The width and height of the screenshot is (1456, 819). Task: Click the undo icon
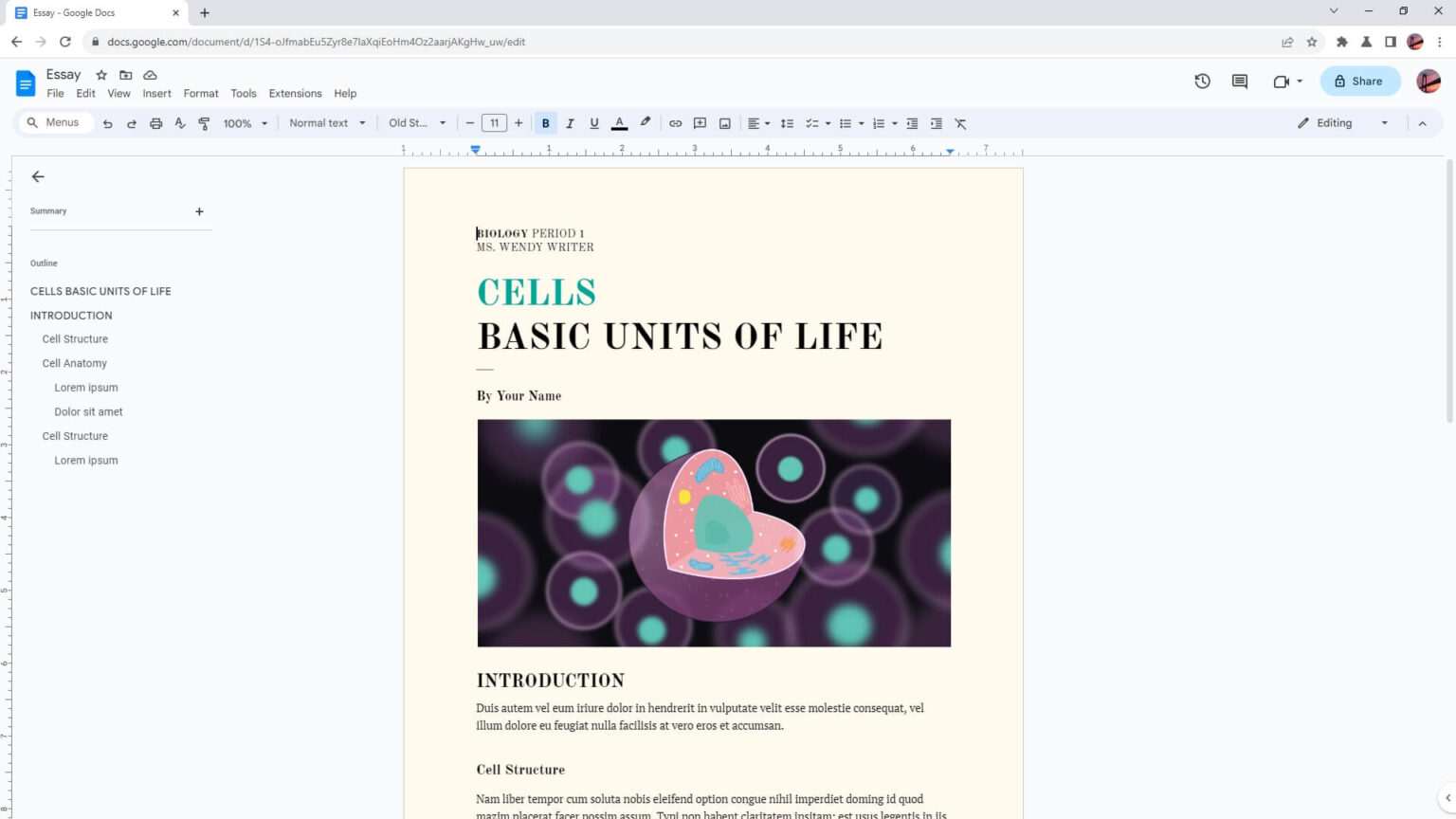[x=107, y=122]
